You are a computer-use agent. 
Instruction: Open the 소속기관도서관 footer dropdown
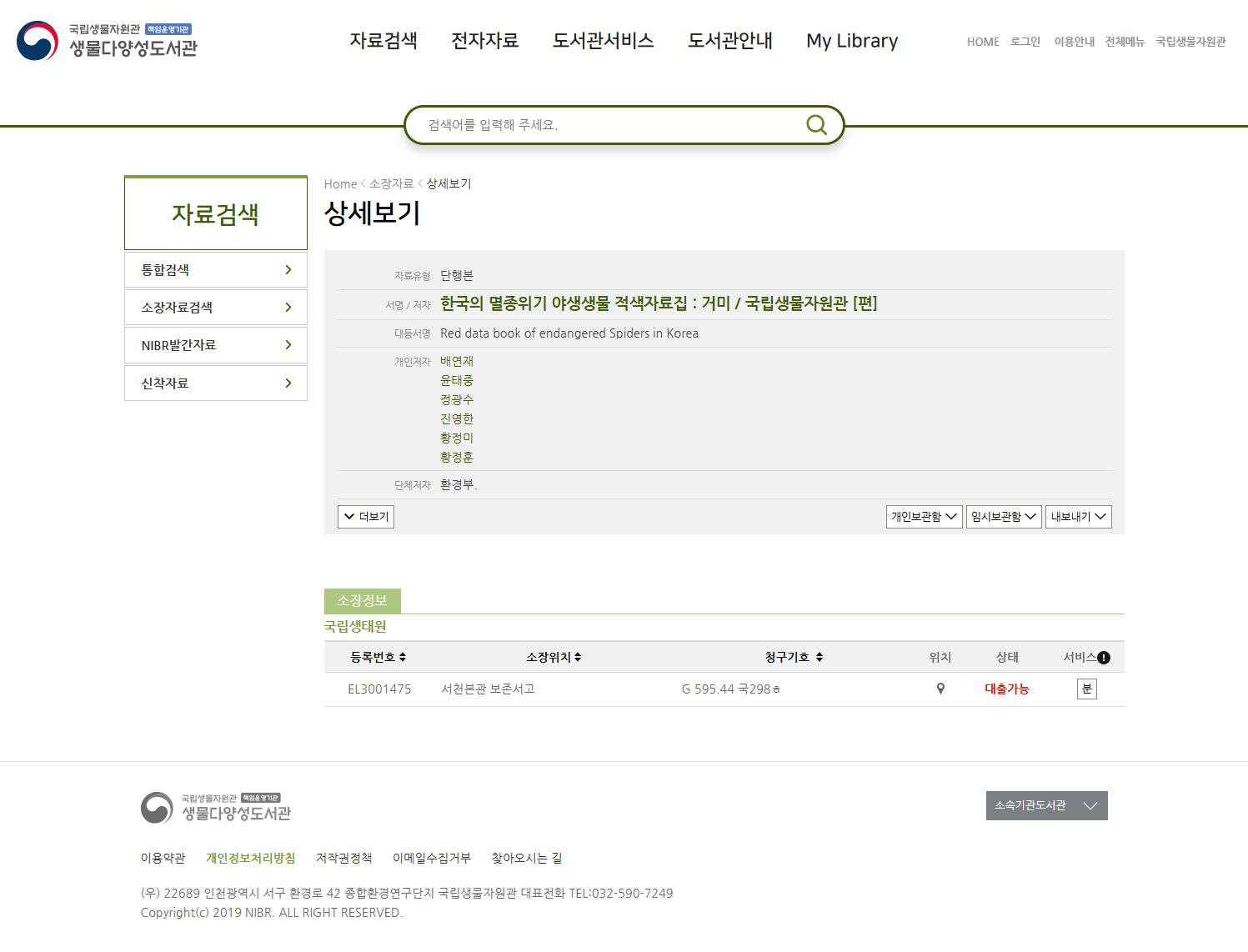pyautogui.click(x=1046, y=805)
